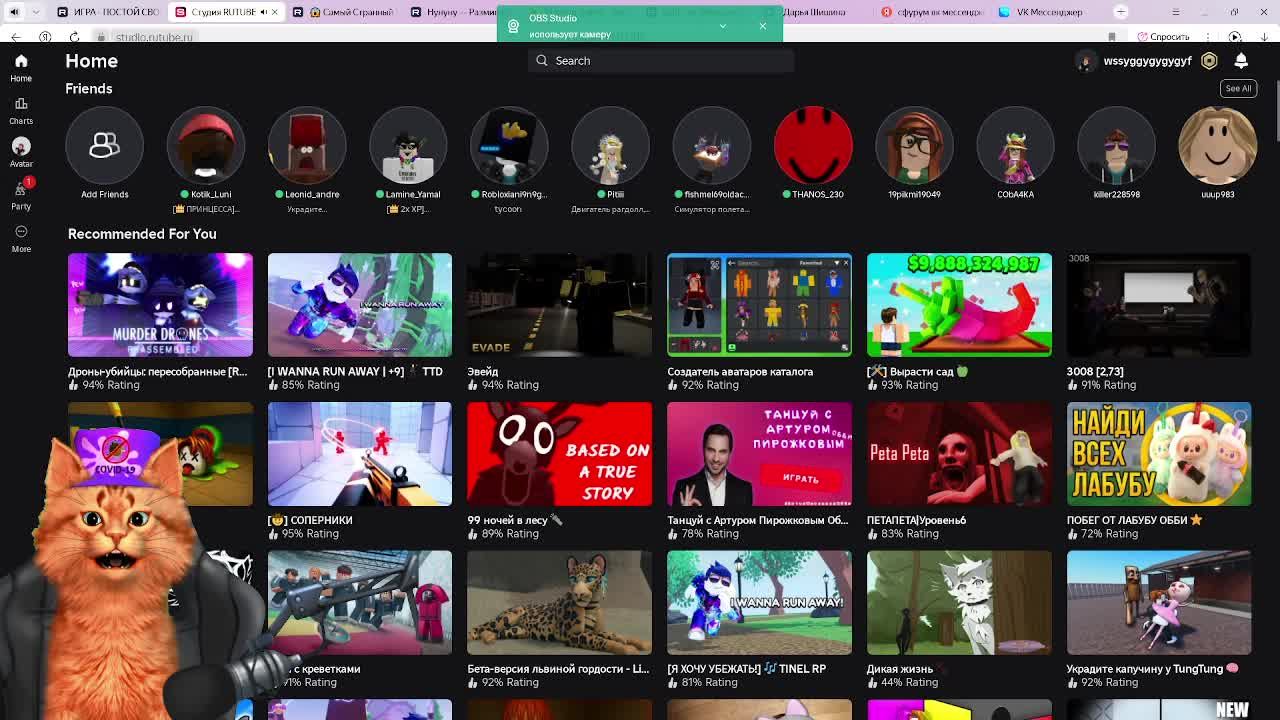The height and width of the screenshot is (720, 1280).
Task: Switch to VK Мессенджер browser tab
Action: pyautogui.click(x=1047, y=12)
